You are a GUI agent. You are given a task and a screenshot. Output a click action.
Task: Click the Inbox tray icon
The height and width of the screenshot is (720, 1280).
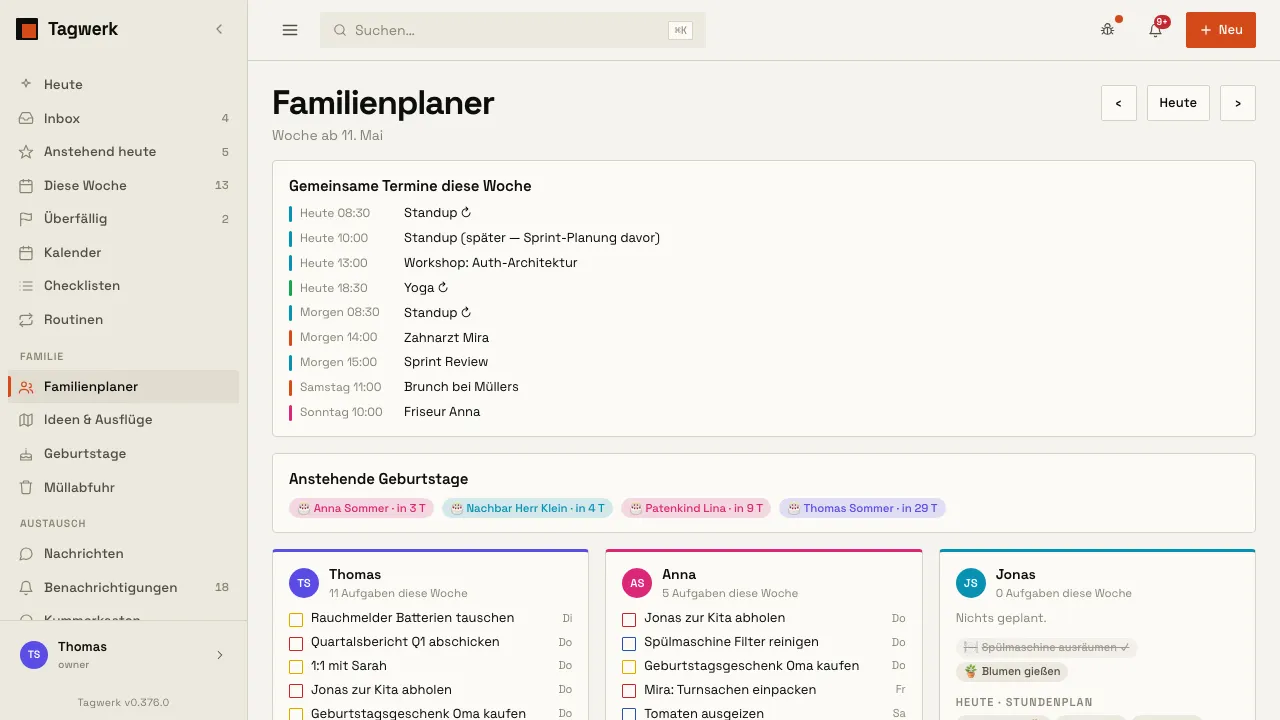coord(26,118)
